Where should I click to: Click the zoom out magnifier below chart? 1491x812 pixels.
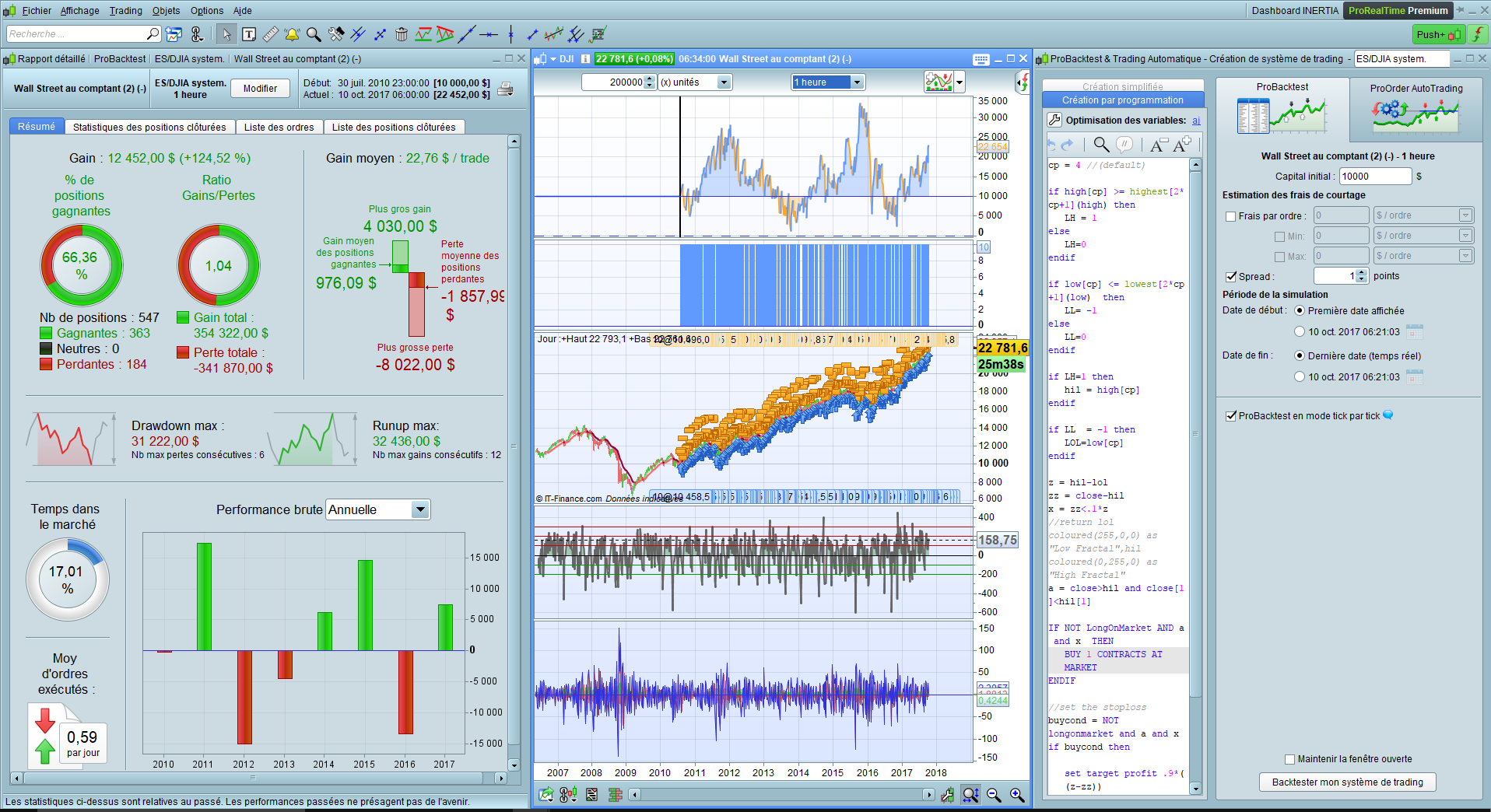(x=994, y=794)
